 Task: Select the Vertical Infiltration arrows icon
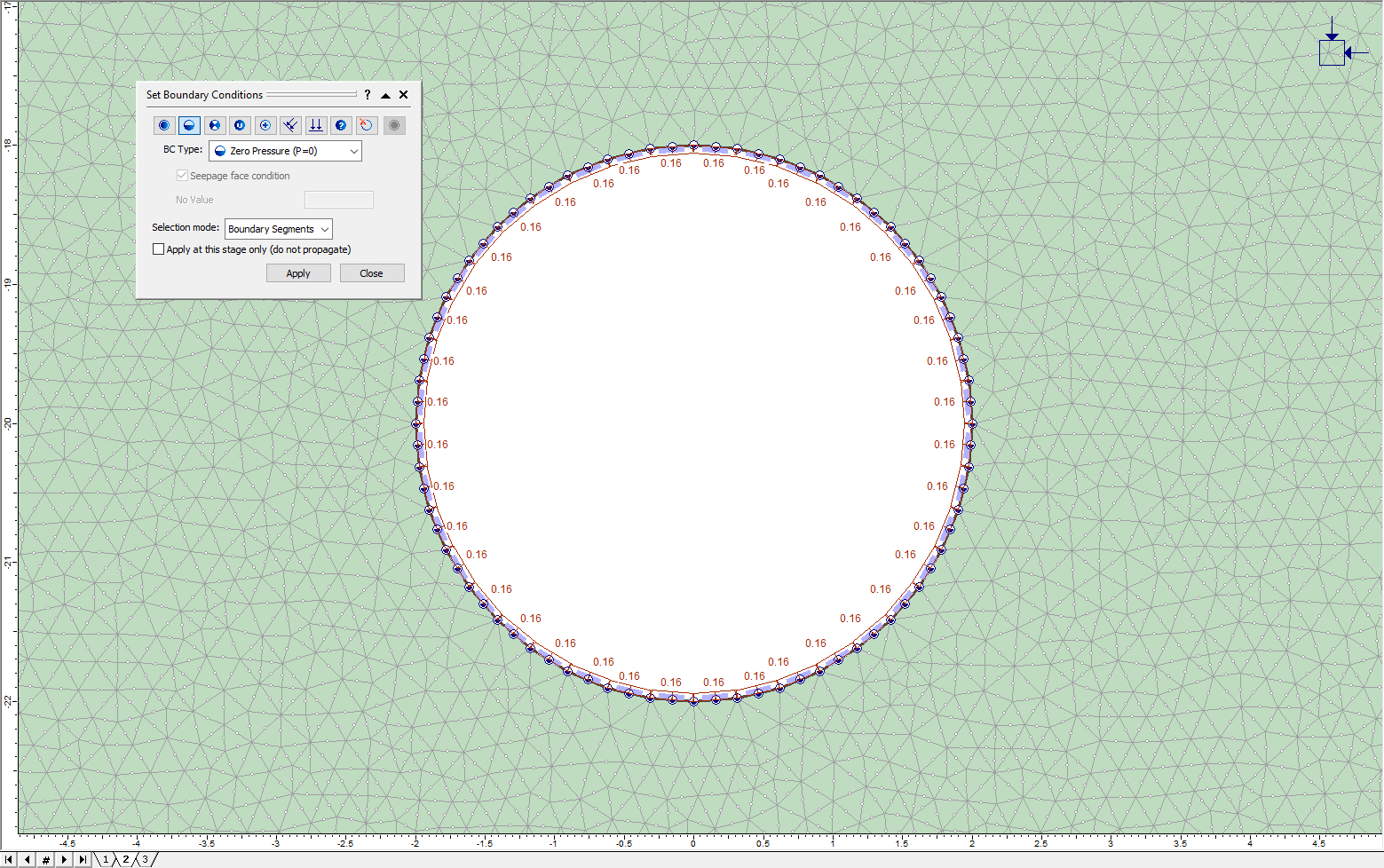(x=315, y=125)
